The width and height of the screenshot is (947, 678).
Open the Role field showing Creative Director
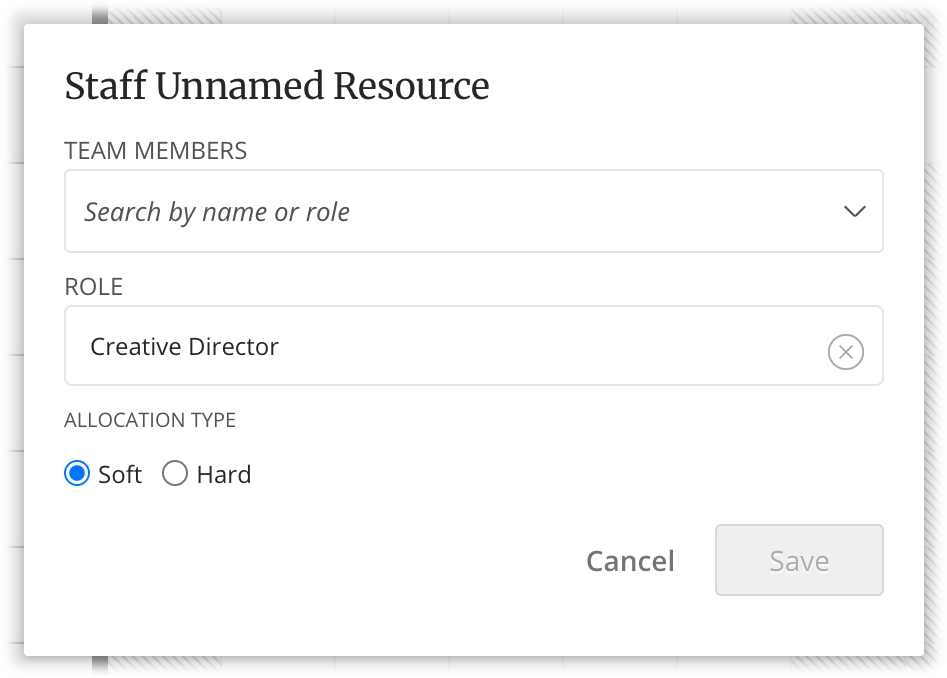tap(400, 345)
